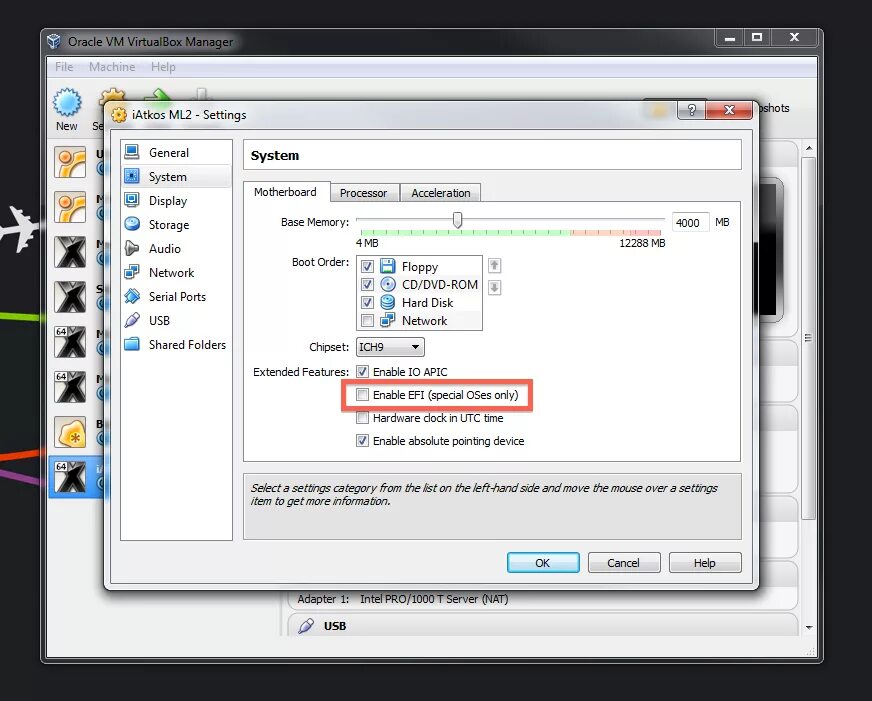
Task: Switch to the Acceleration tab
Action: click(440, 193)
